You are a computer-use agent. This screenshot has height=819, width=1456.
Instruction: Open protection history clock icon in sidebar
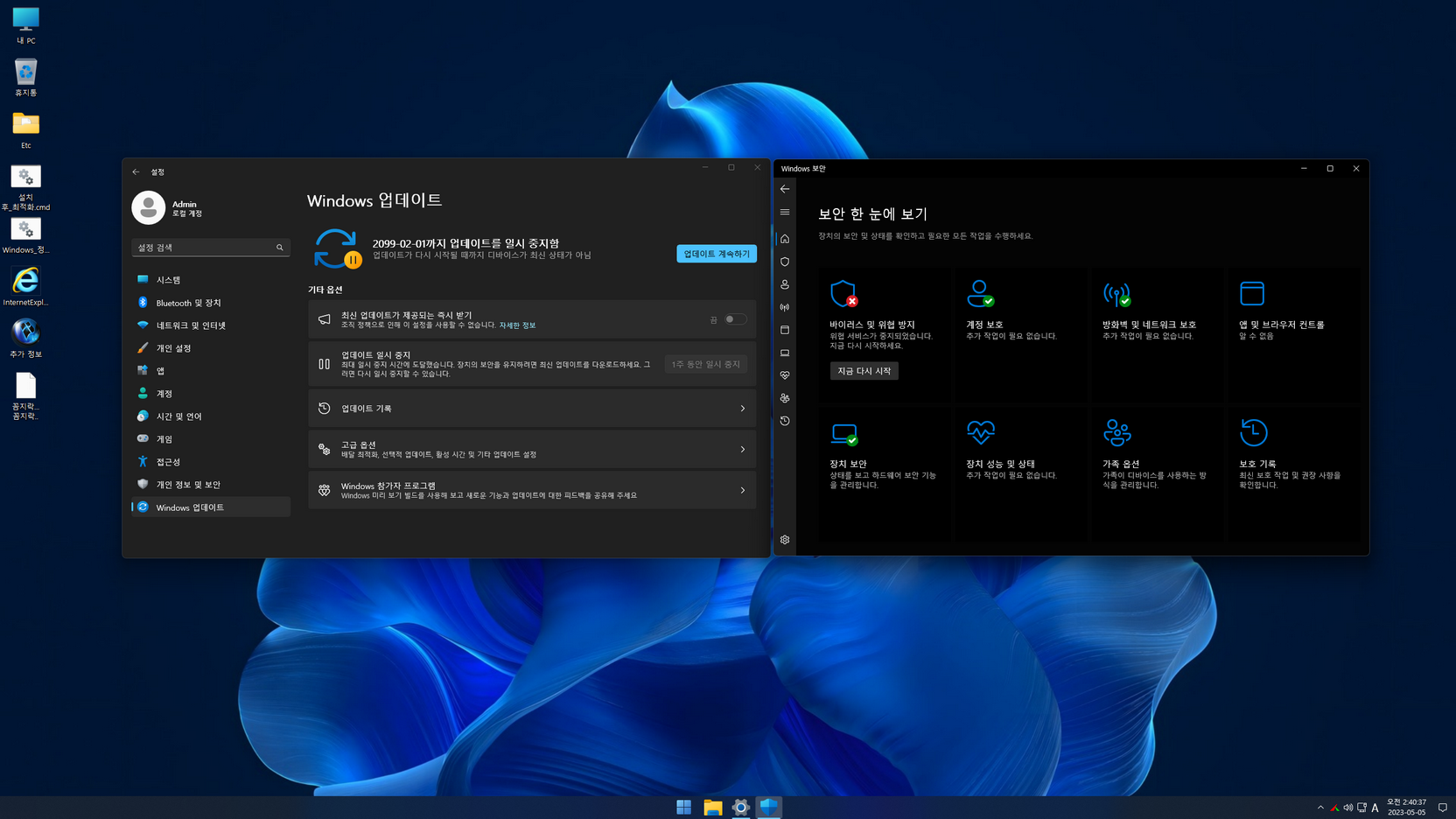click(785, 421)
